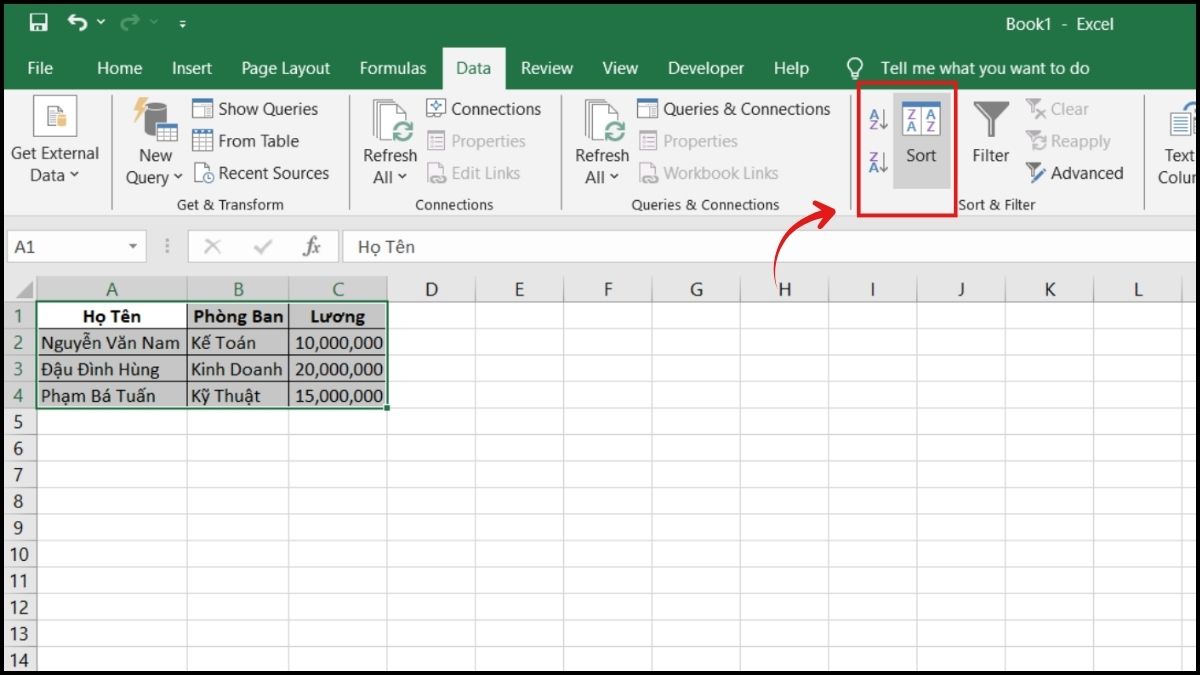
Task: Click the Tell me what you want to do field
Action: [x=984, y=68]
